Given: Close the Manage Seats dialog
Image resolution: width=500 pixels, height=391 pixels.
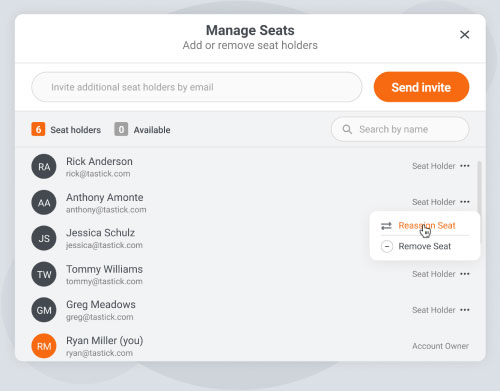Looking at the screenshot, I should point(464,35).
